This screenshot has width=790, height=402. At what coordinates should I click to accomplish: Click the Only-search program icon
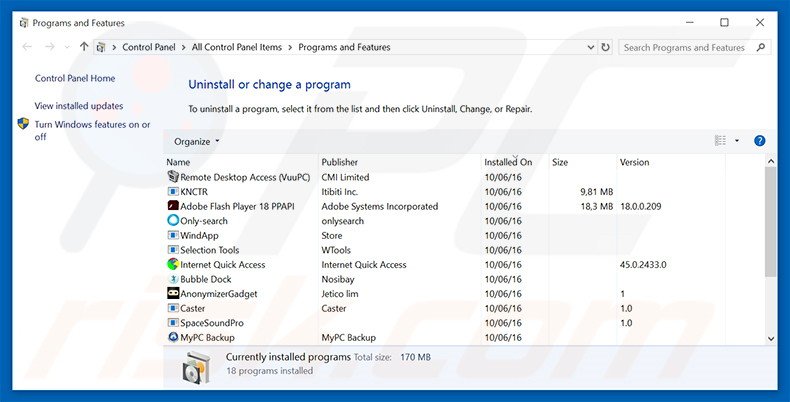click(x=173, y=220)
